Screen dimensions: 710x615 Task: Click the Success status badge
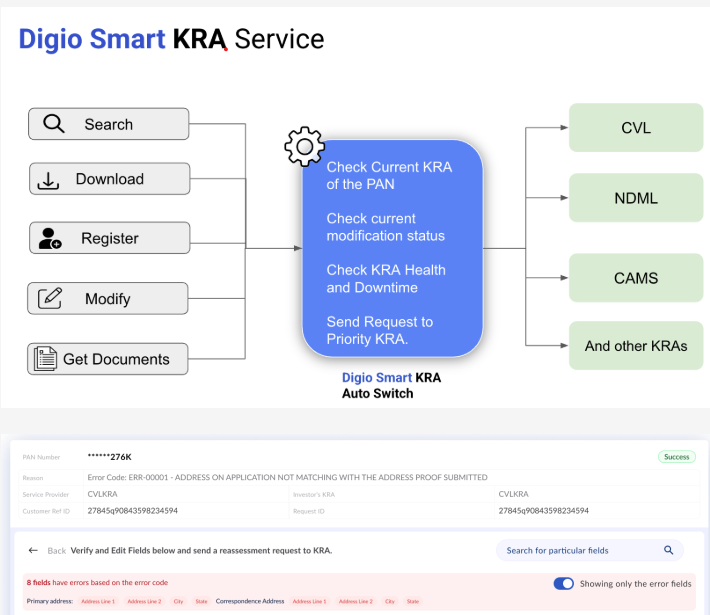[x=677, y=457]
